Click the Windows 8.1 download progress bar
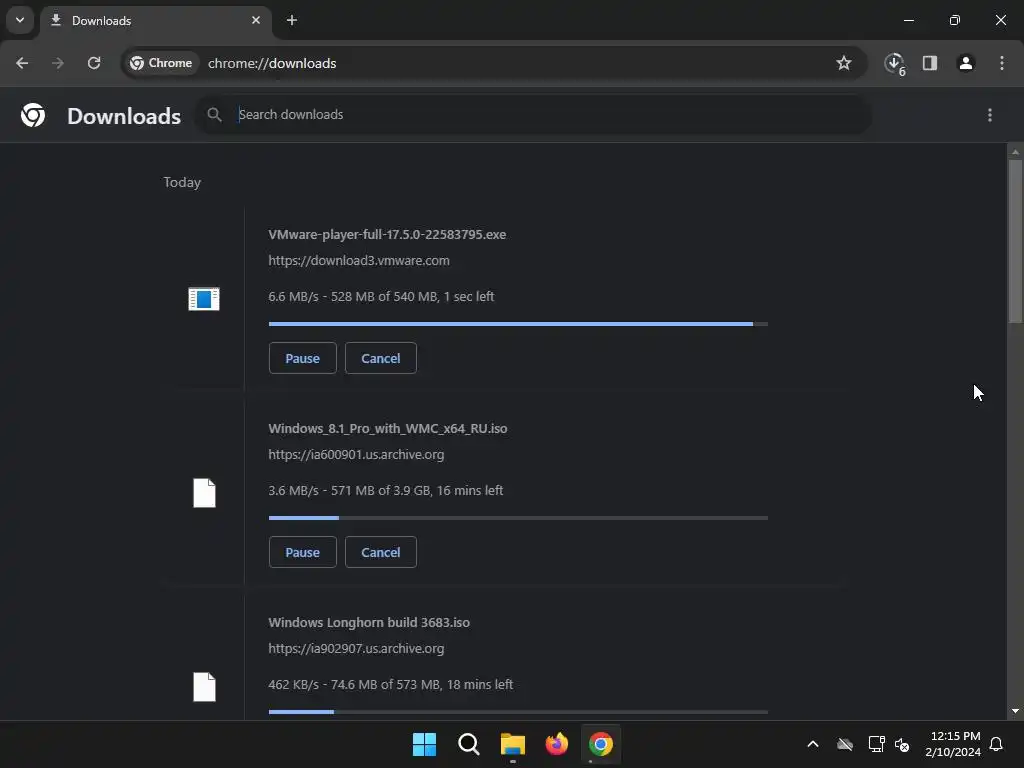Image resolution: width=1024 pixels, height=768 pixels. click(x=518, y=518)
